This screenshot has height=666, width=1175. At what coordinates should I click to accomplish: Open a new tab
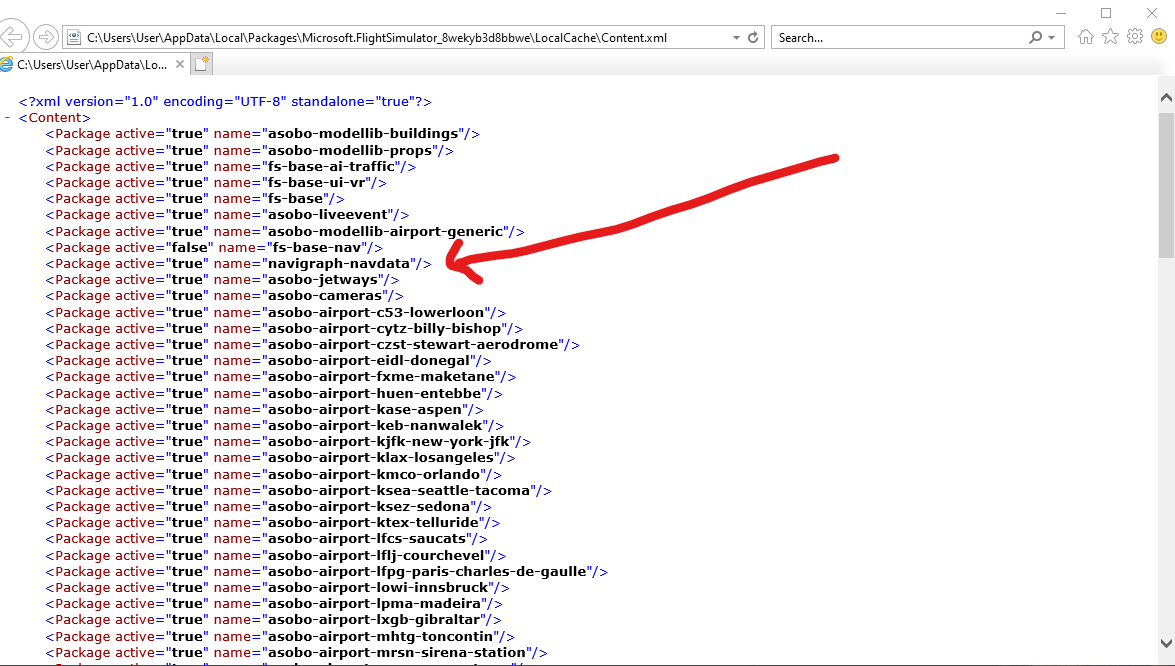(202, 64)
